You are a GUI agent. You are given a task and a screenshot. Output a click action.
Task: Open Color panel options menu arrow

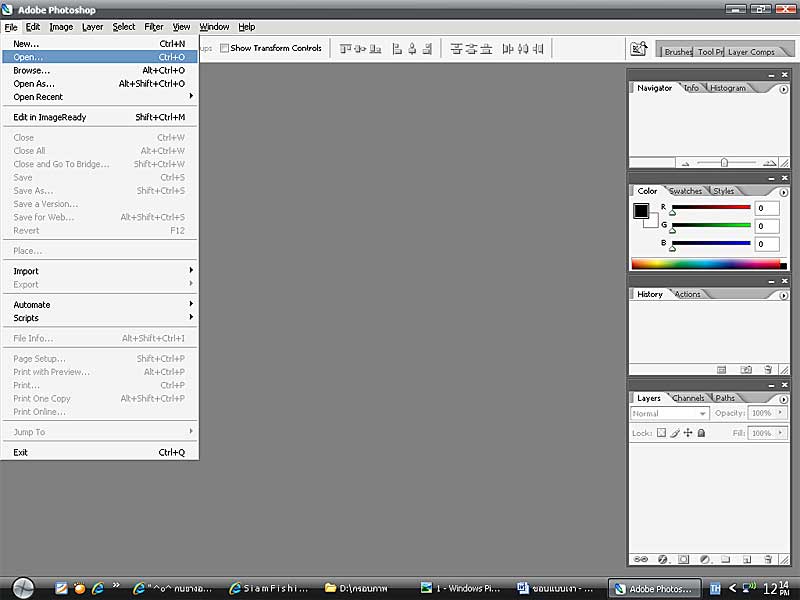coord(784,192)
